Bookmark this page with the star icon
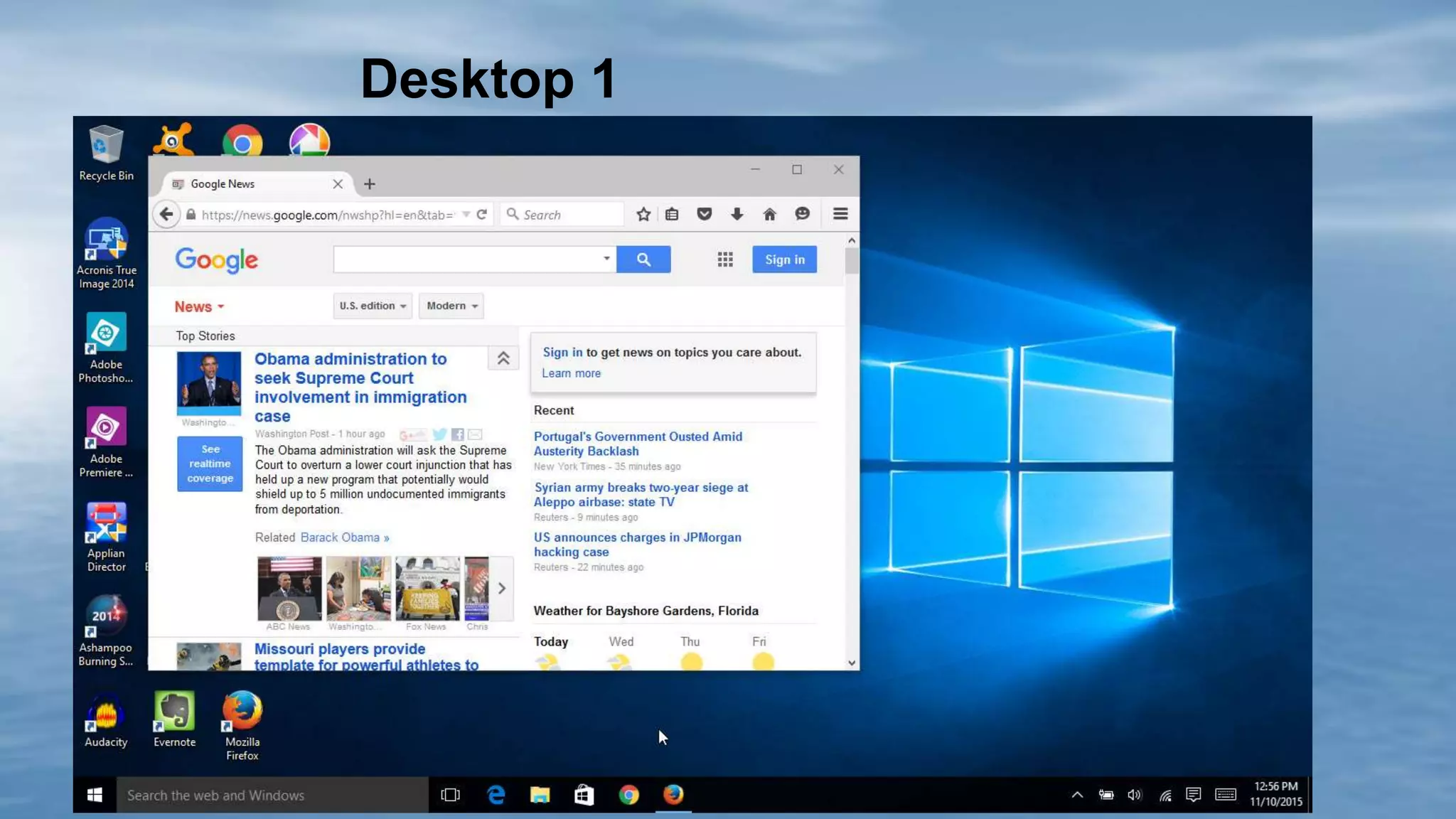1456x819 pixels. (643, 214)
